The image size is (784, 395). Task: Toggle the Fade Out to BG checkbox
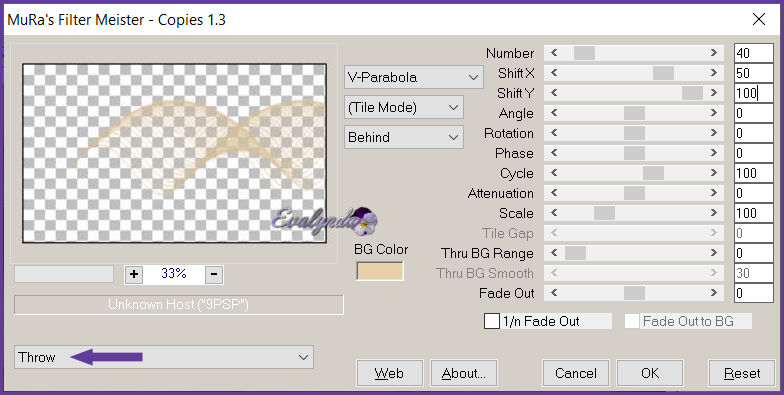[632, 321]
